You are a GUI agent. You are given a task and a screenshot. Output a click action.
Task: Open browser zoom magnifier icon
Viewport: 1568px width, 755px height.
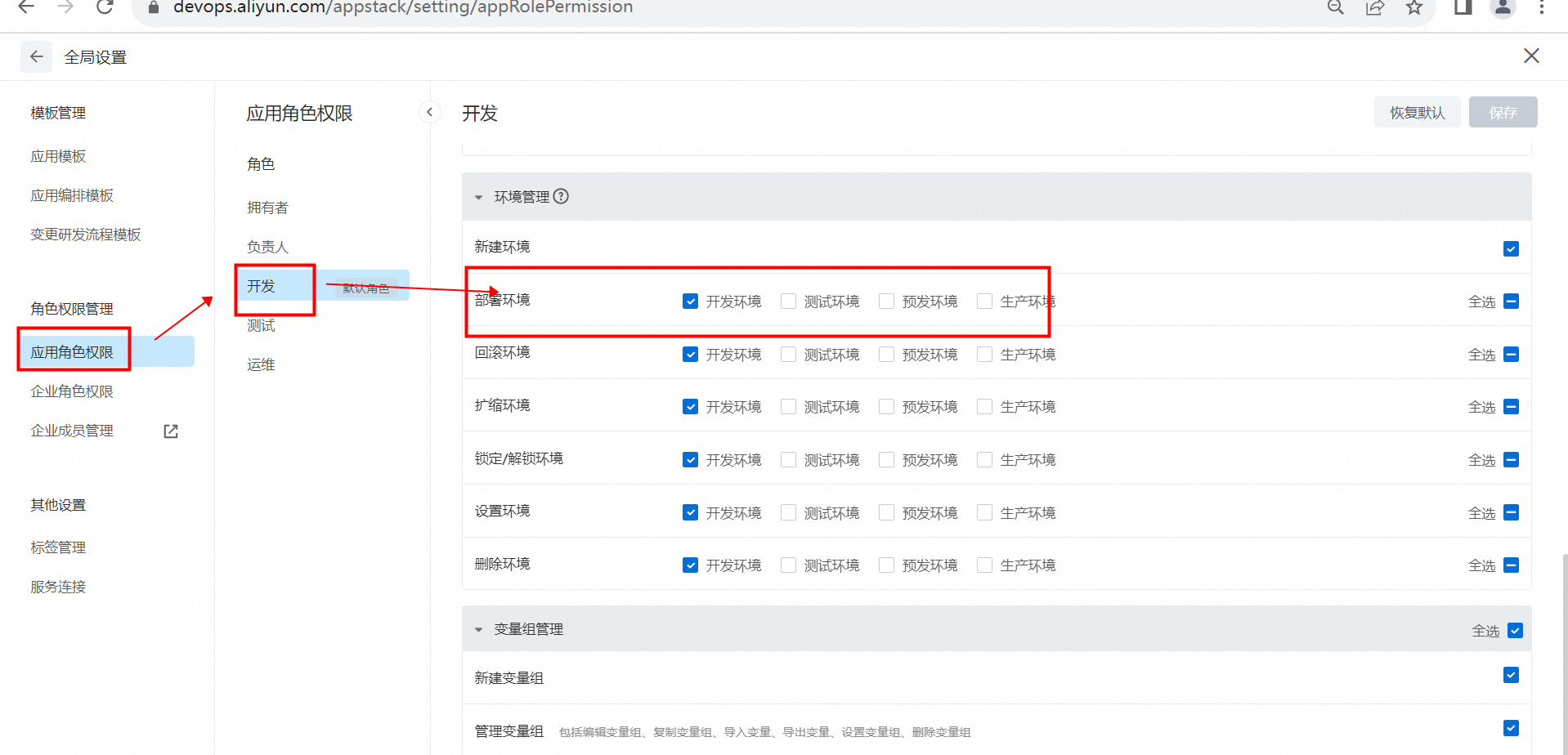[x=1336, y=7]
